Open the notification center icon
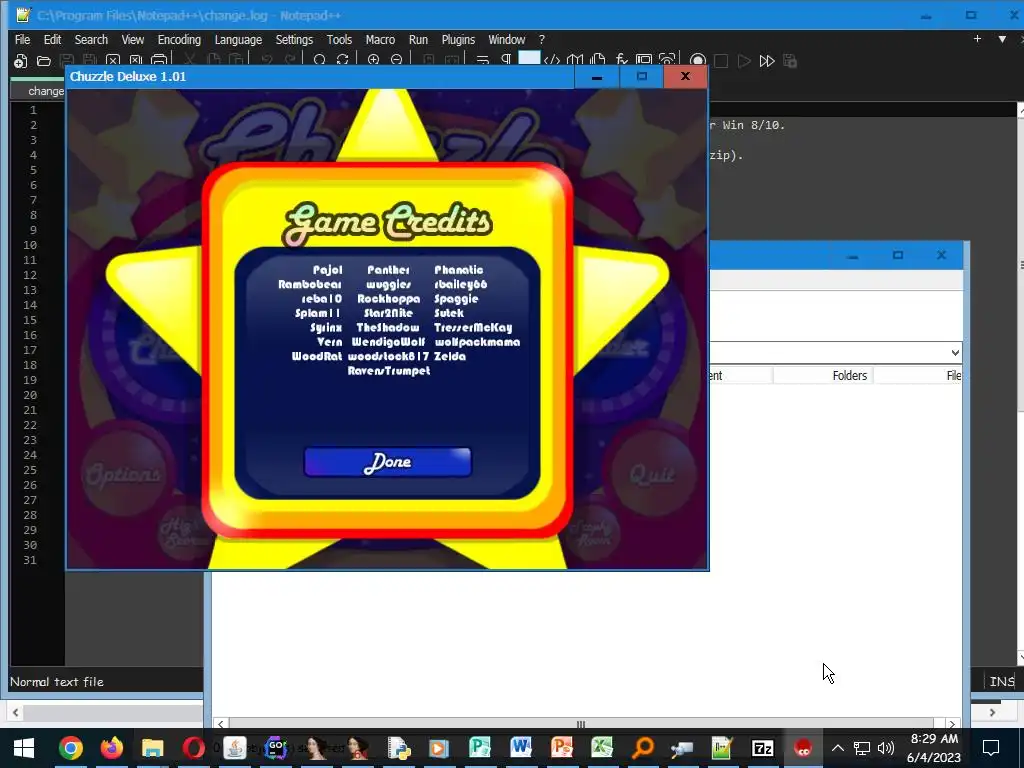1024x768 pixels. [x=991, y=748]
